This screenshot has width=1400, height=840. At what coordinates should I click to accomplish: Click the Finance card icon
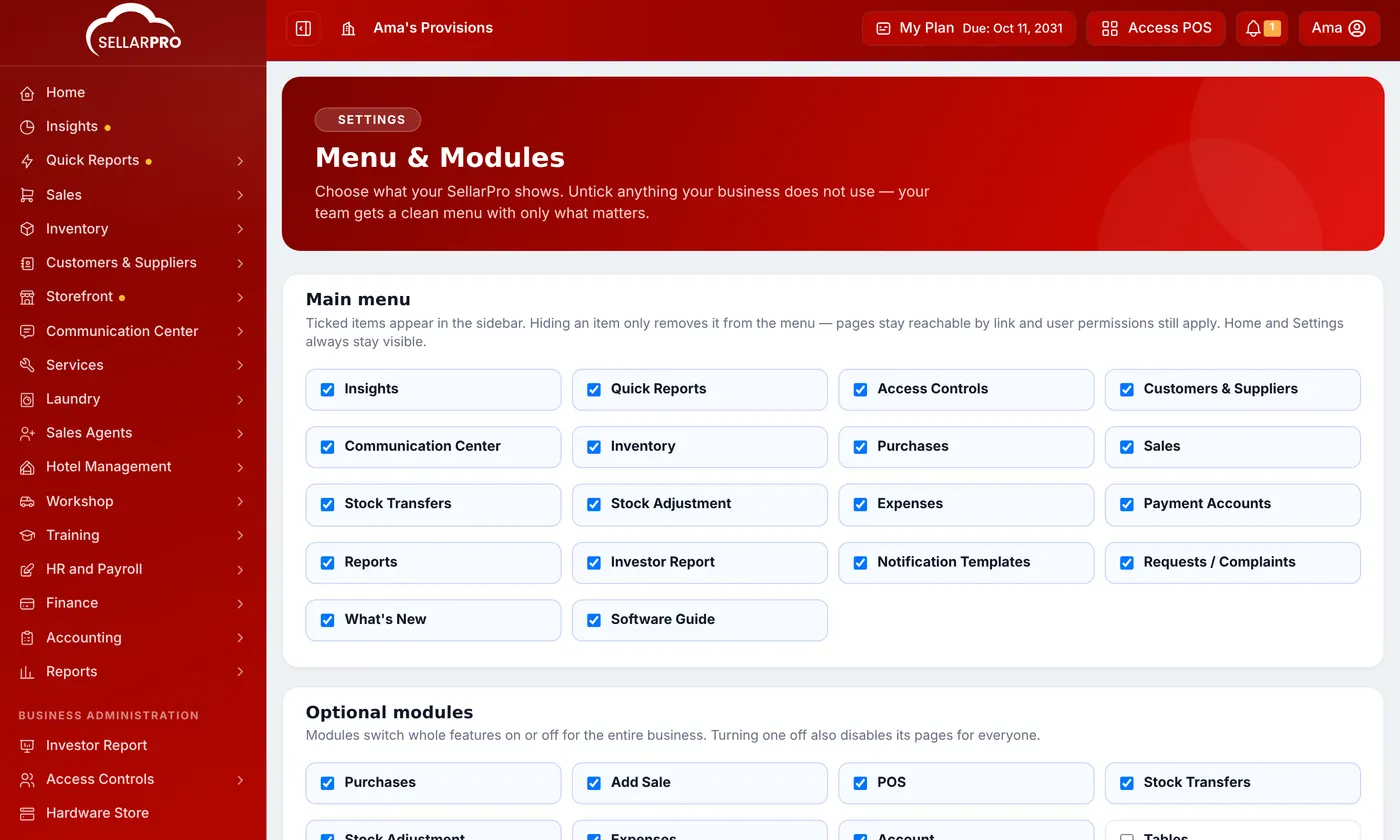[27, 603]
